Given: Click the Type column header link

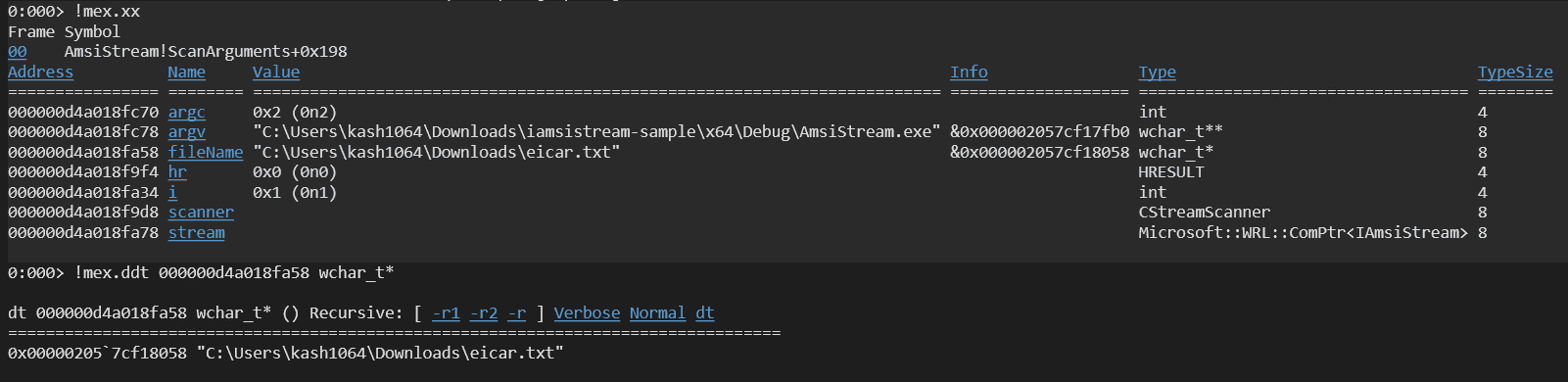Looking at the screenshot, I should tap(1157, 72).
